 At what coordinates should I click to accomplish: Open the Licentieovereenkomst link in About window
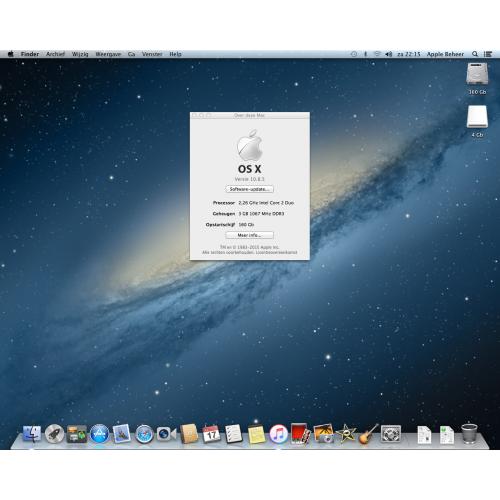pyautogui.click(x=276, y=252)
